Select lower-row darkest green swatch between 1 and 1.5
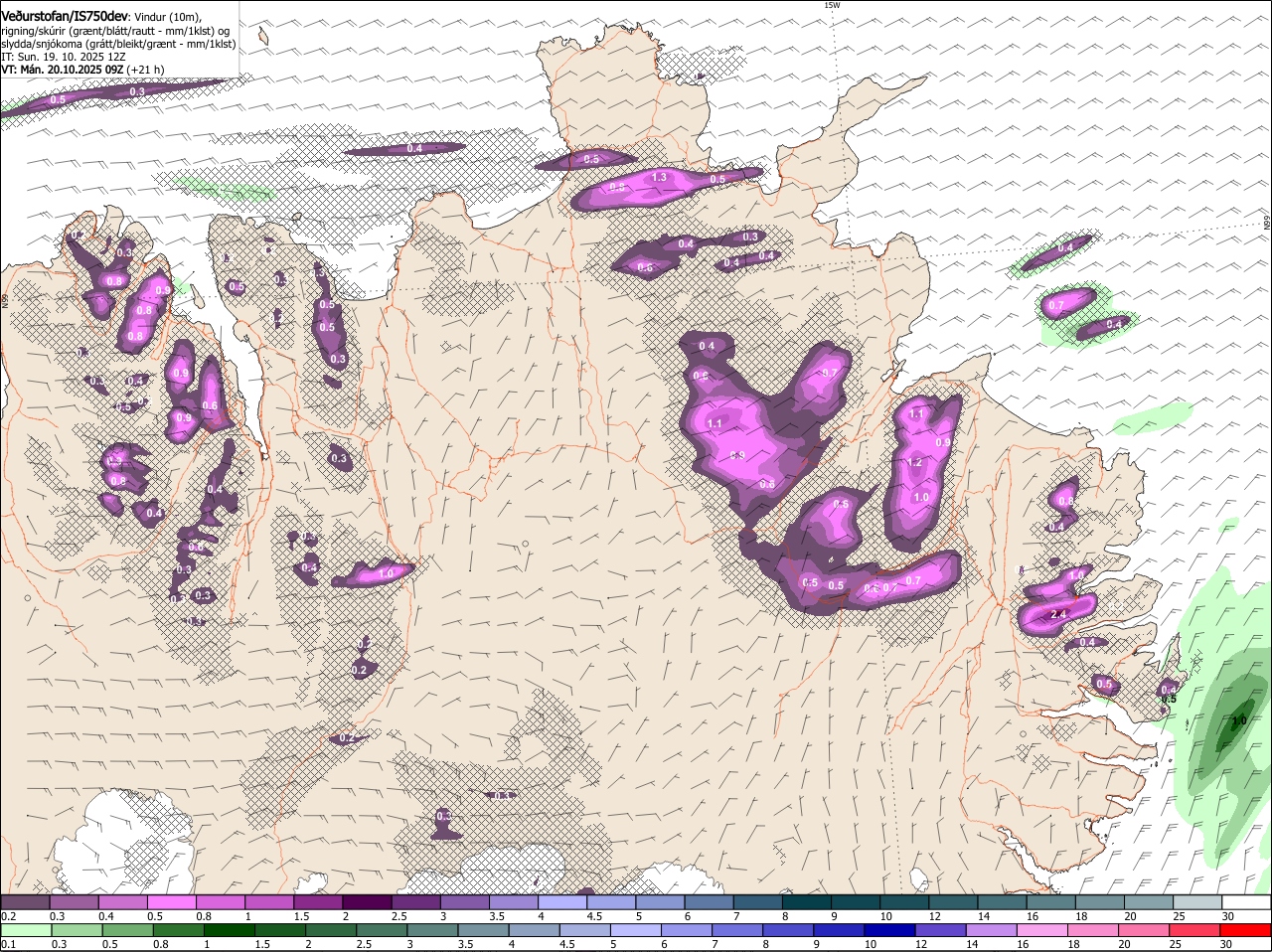 230,930
